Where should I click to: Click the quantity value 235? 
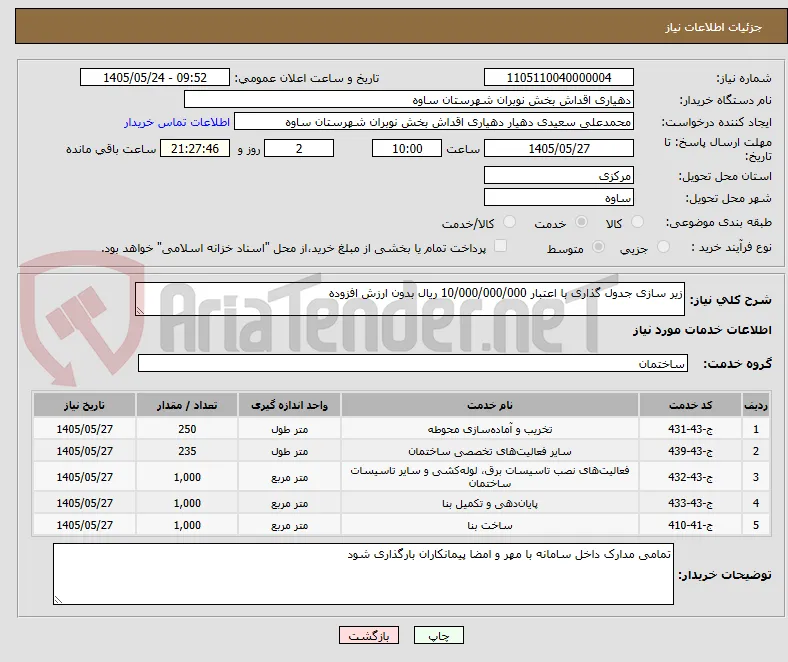coord(187,451)
